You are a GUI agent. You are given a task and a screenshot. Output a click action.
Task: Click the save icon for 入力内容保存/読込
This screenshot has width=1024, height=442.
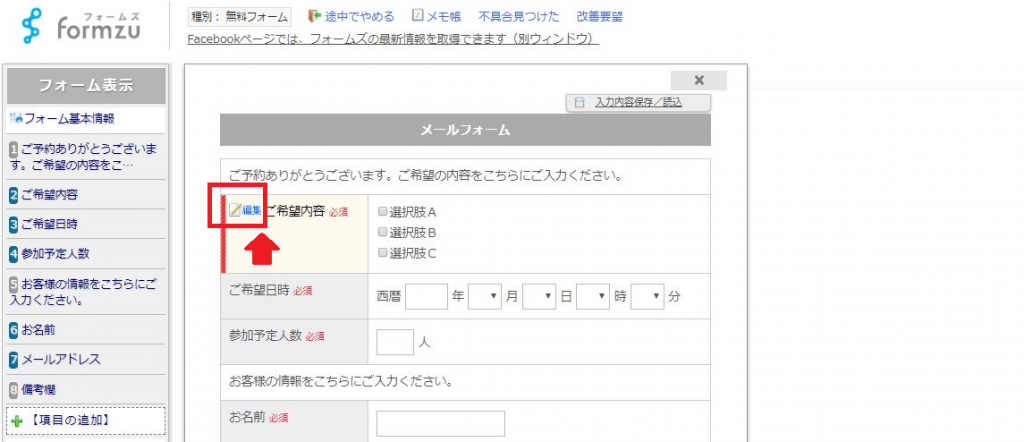(579, 102)
